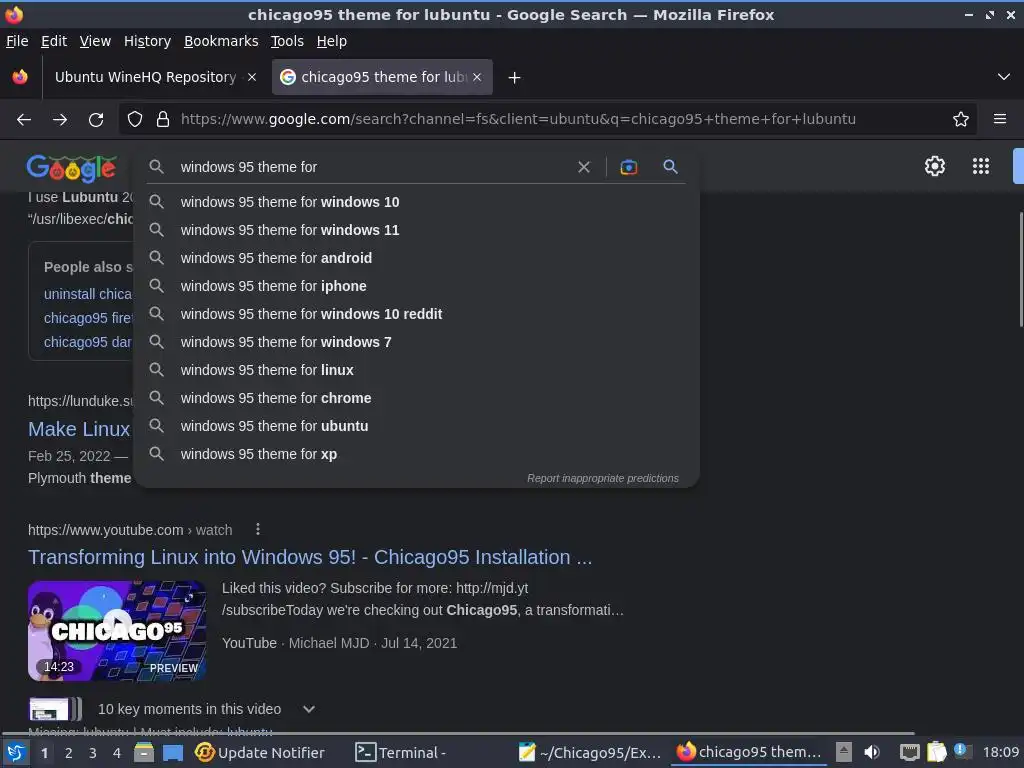Go back to the previous page
This screenshot has width=1024, height=768.
(x=24, y=120)
